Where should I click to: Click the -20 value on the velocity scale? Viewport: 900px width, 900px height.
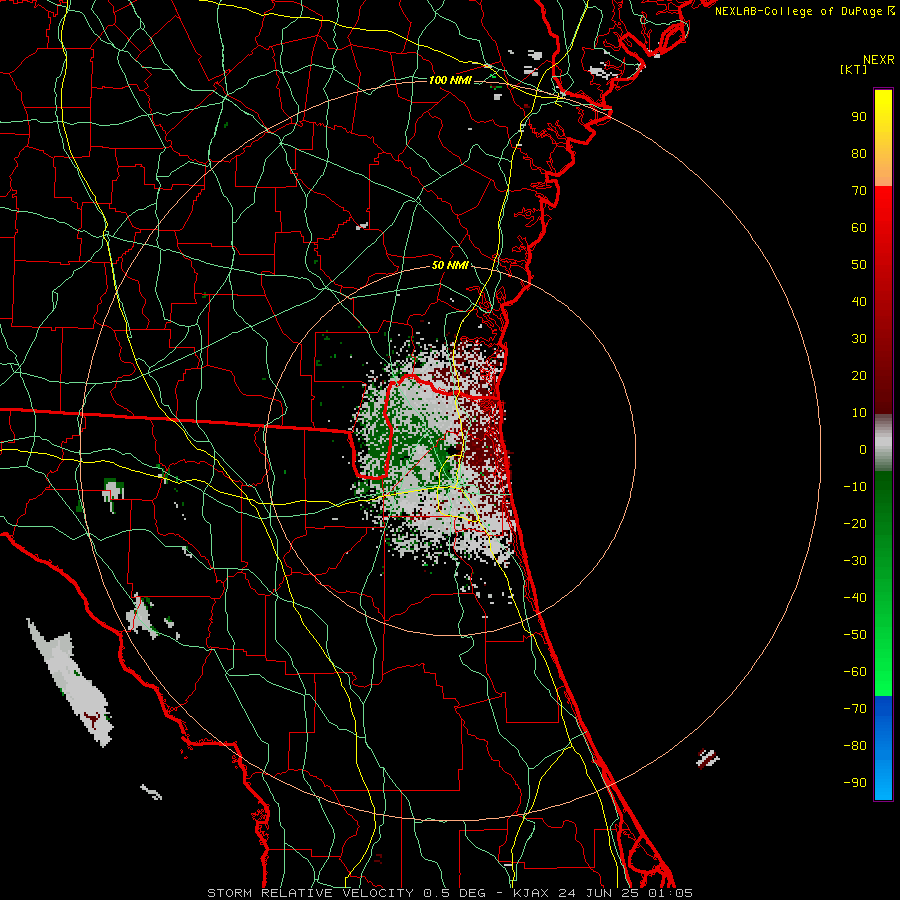coord(855,524)
